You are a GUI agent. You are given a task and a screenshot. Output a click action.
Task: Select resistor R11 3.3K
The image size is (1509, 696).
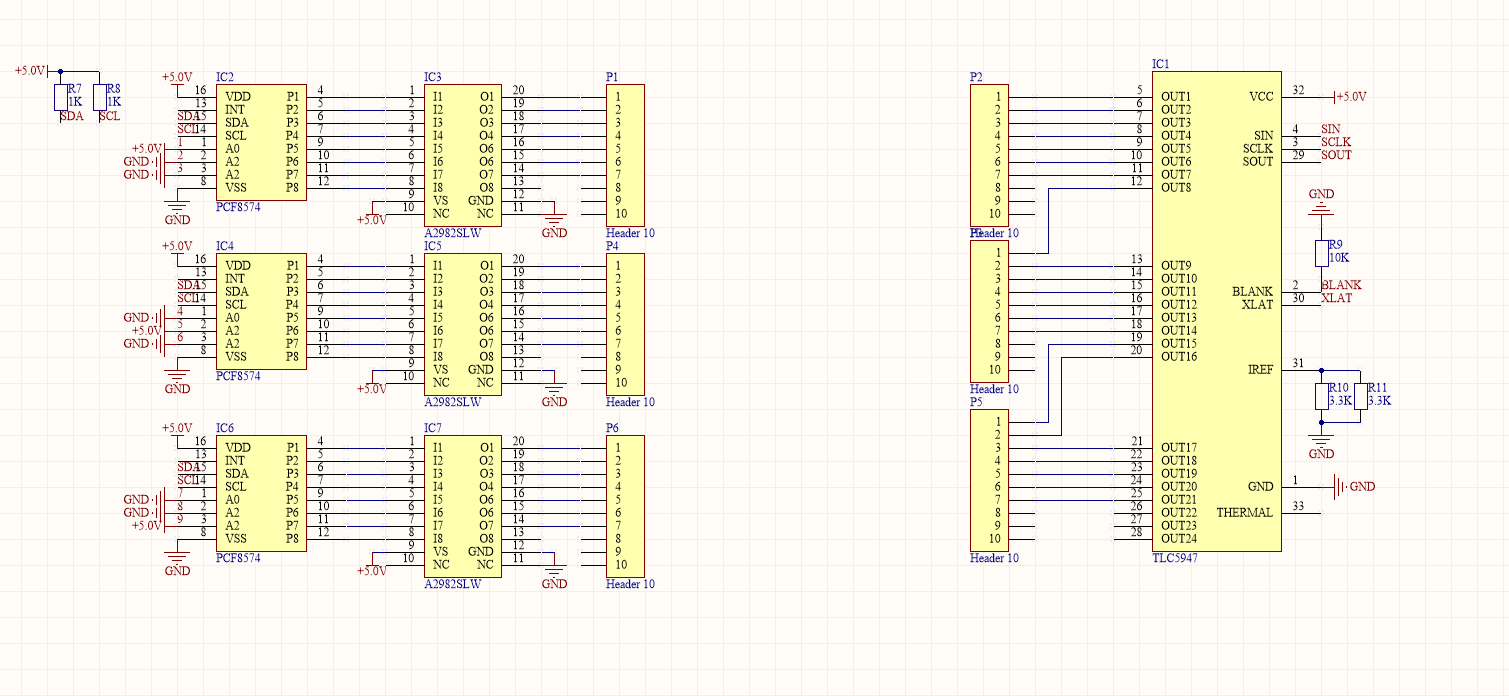coord(1360,396)
